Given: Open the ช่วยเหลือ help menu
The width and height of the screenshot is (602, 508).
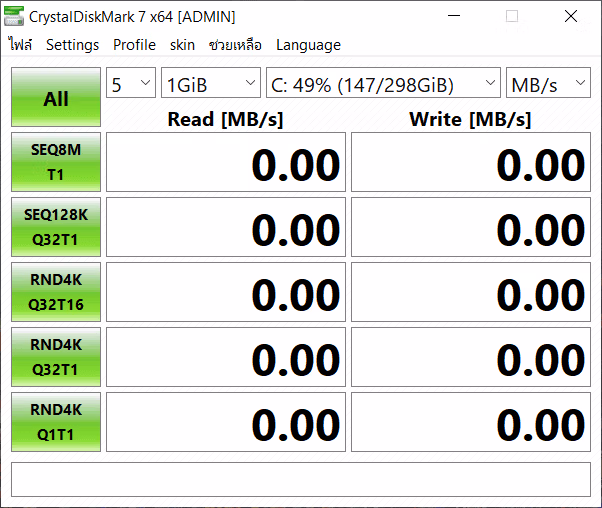Looking at the screenshot, I should pyautogui.click(x=235, y=45).
